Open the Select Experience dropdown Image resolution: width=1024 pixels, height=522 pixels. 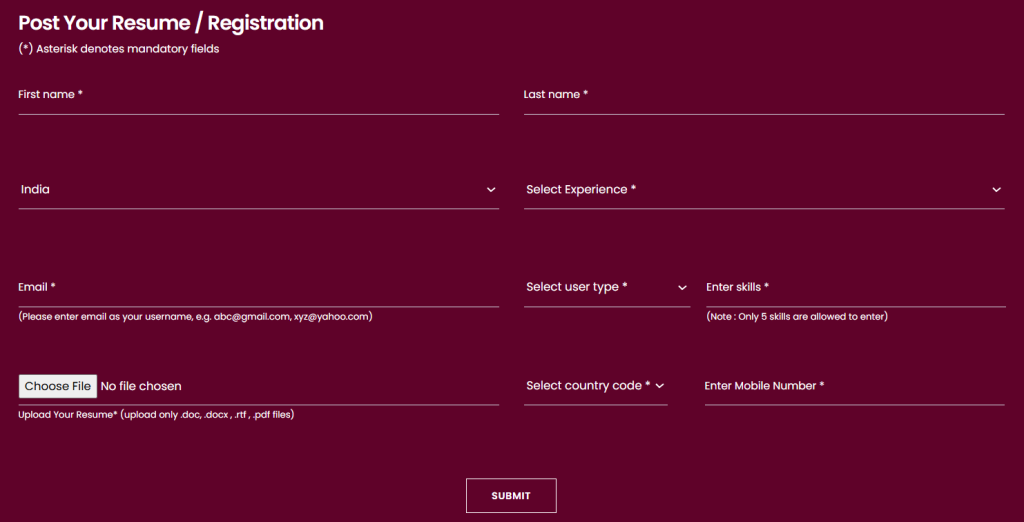pyautogui.click(x=755, y=190)
